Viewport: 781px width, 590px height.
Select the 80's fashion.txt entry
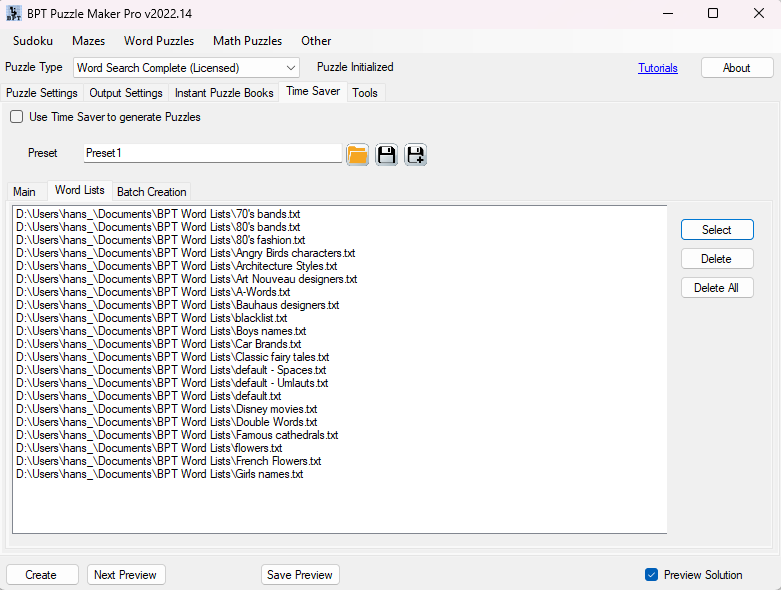(160, 240)
